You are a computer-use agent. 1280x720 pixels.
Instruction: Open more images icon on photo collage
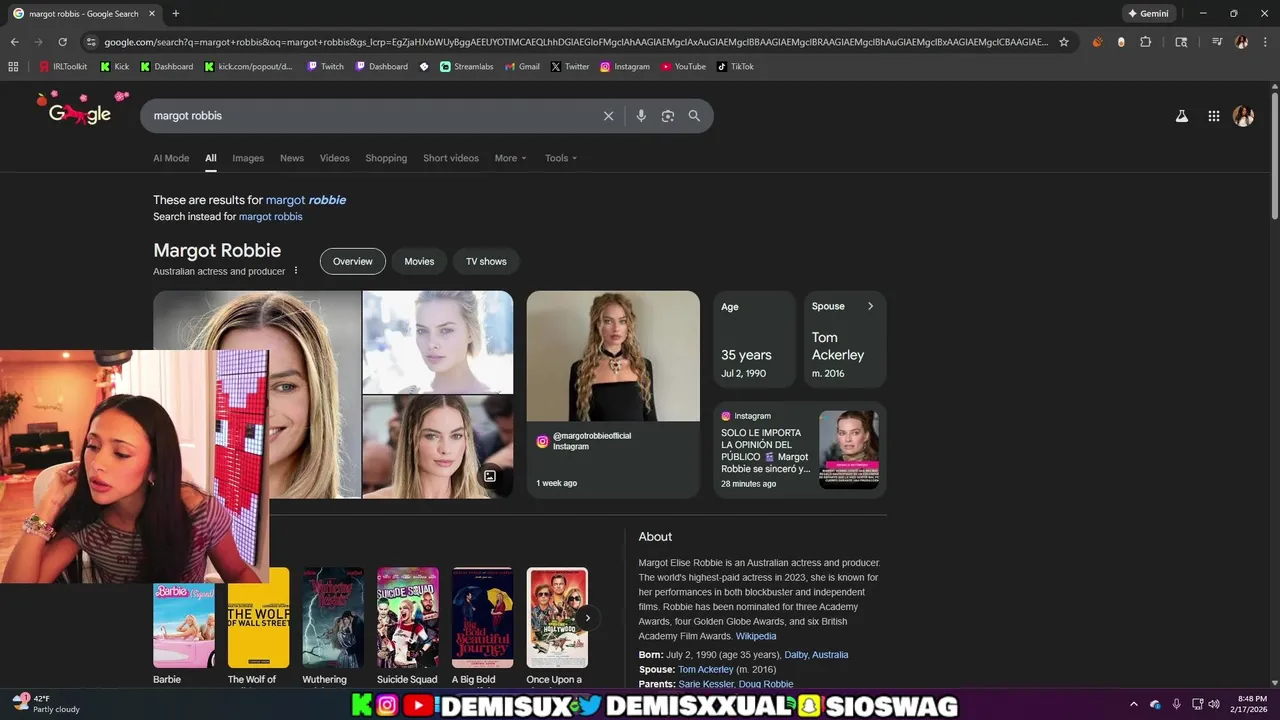click(490, 476)
